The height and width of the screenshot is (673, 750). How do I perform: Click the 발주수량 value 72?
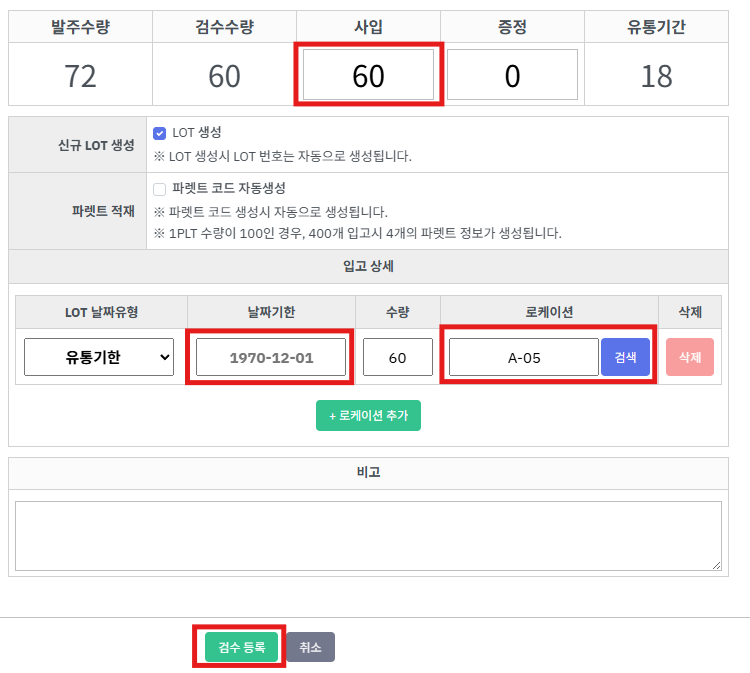coord(80,76)
